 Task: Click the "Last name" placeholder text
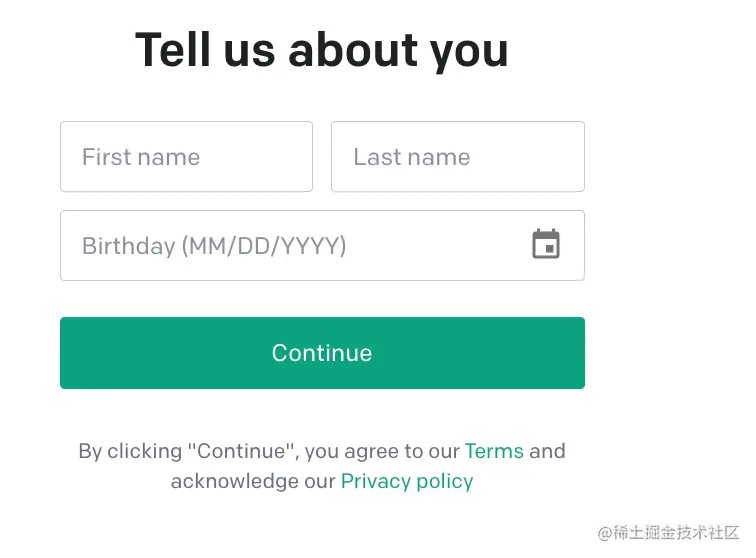pyautogui.click(x=412, y=157)
